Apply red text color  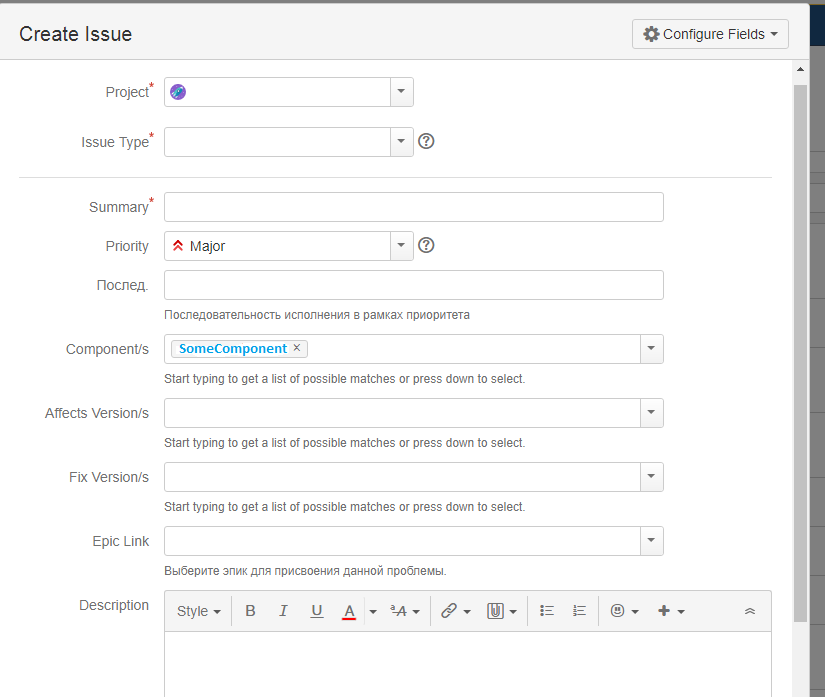(x=349, y=611)
